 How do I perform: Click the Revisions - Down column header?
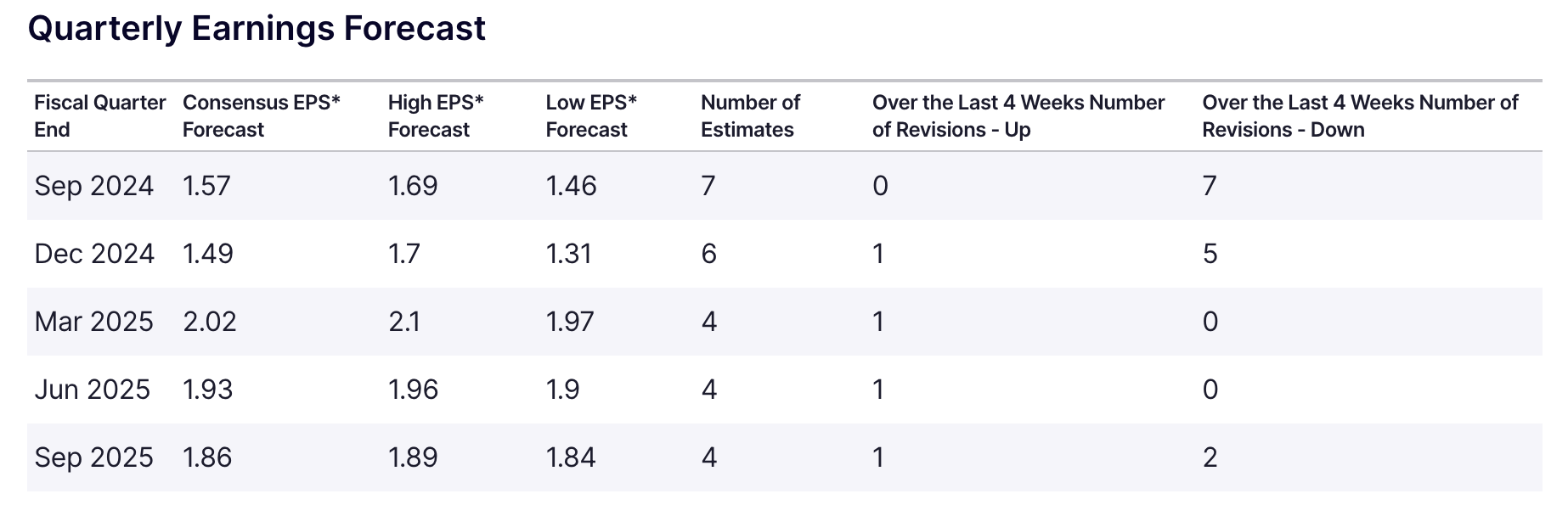1359,116
